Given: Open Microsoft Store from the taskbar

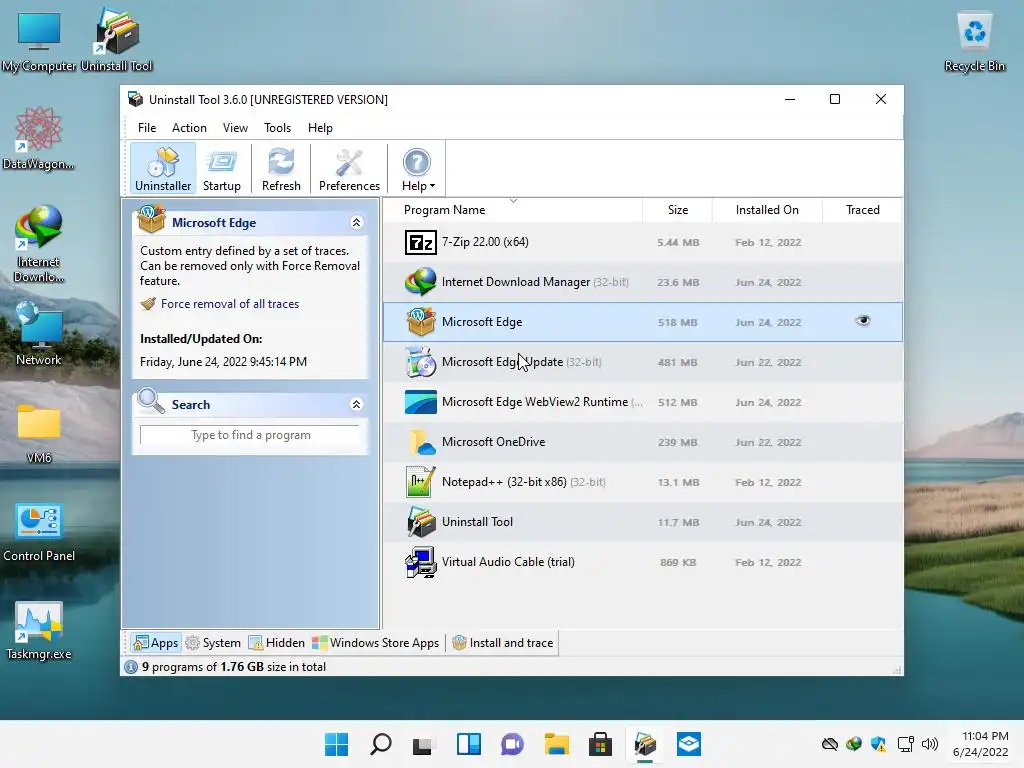Looking at the screenshot, I should point(600,744).
